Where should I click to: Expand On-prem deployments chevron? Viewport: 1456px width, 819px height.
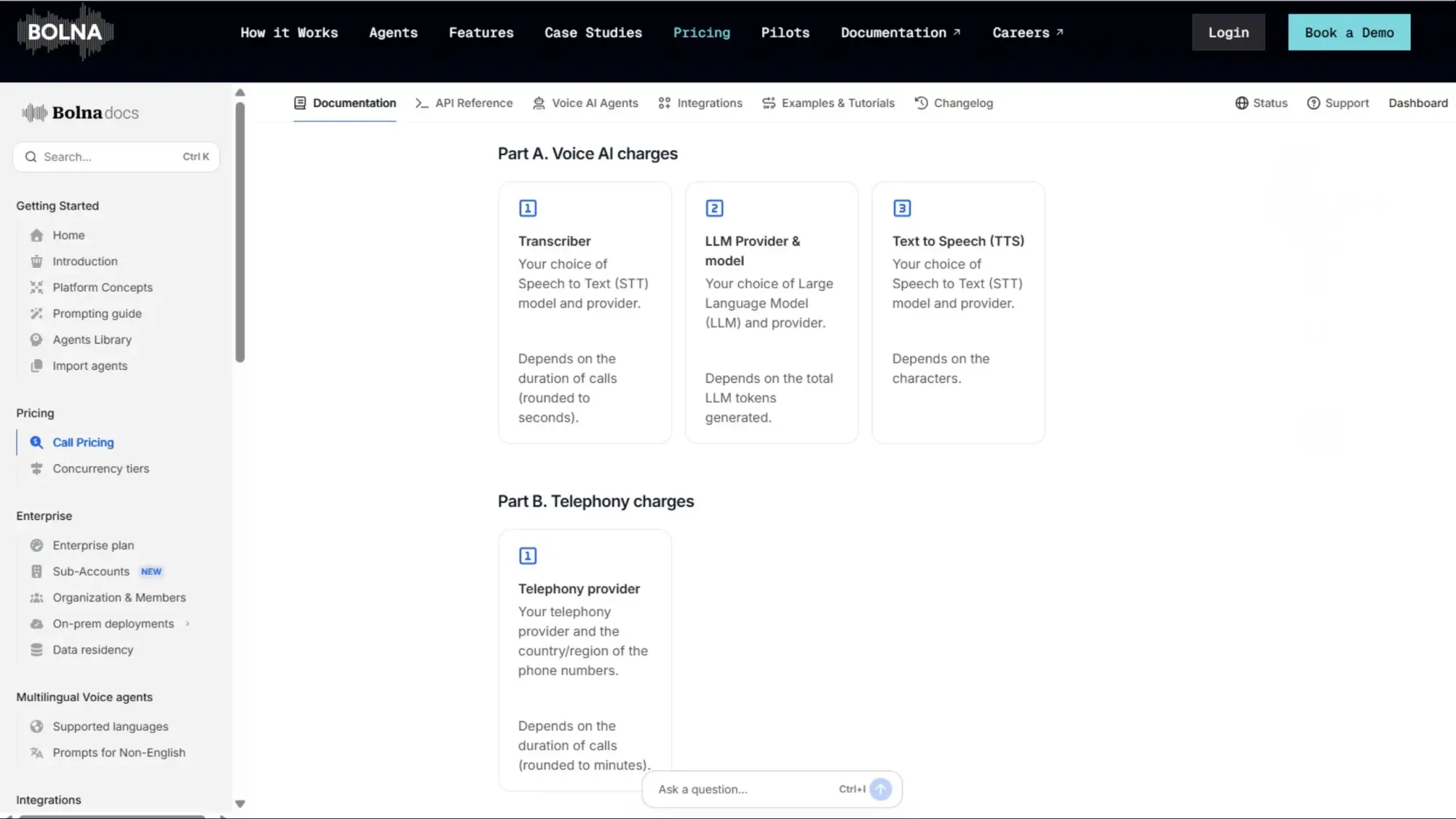pos(188,624)
